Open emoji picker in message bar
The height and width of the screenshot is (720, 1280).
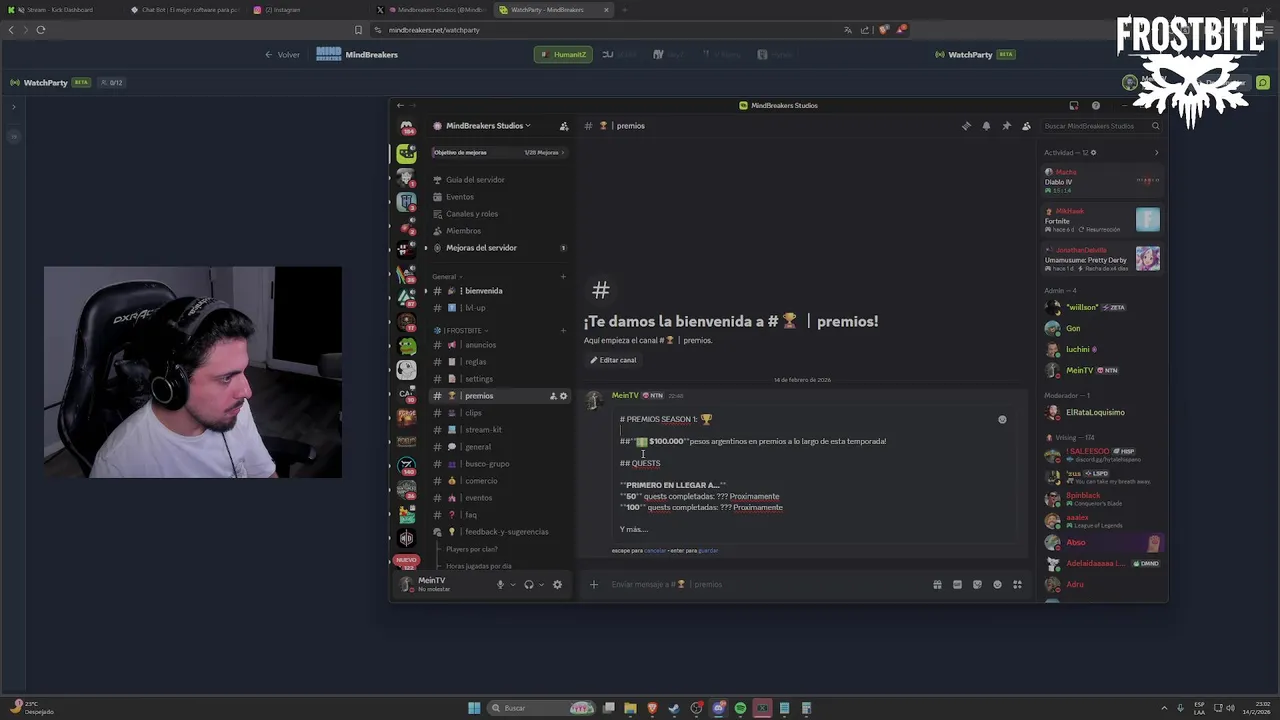click(997, 585)
